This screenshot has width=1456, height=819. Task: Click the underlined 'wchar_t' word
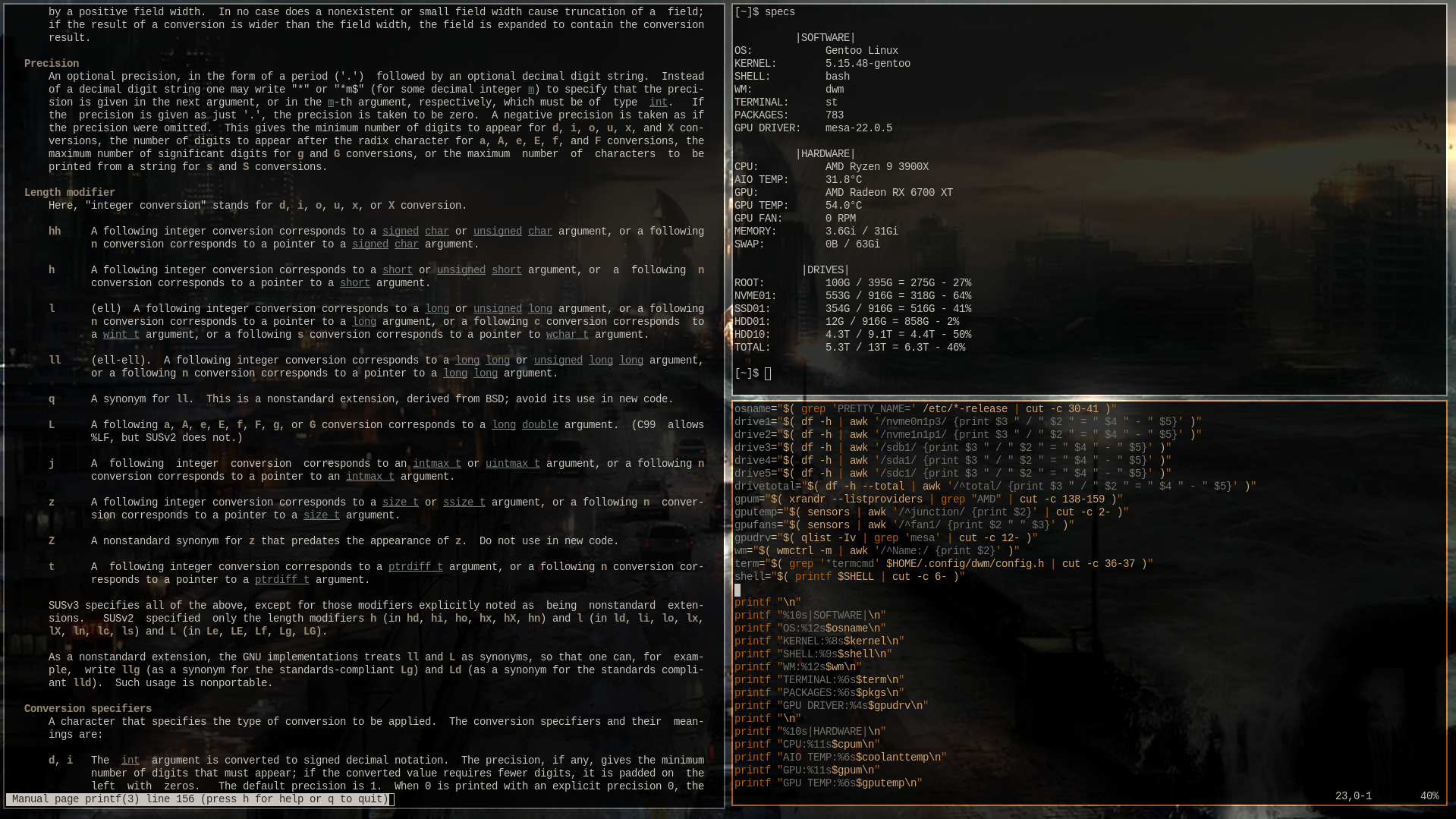coord(568,335)
